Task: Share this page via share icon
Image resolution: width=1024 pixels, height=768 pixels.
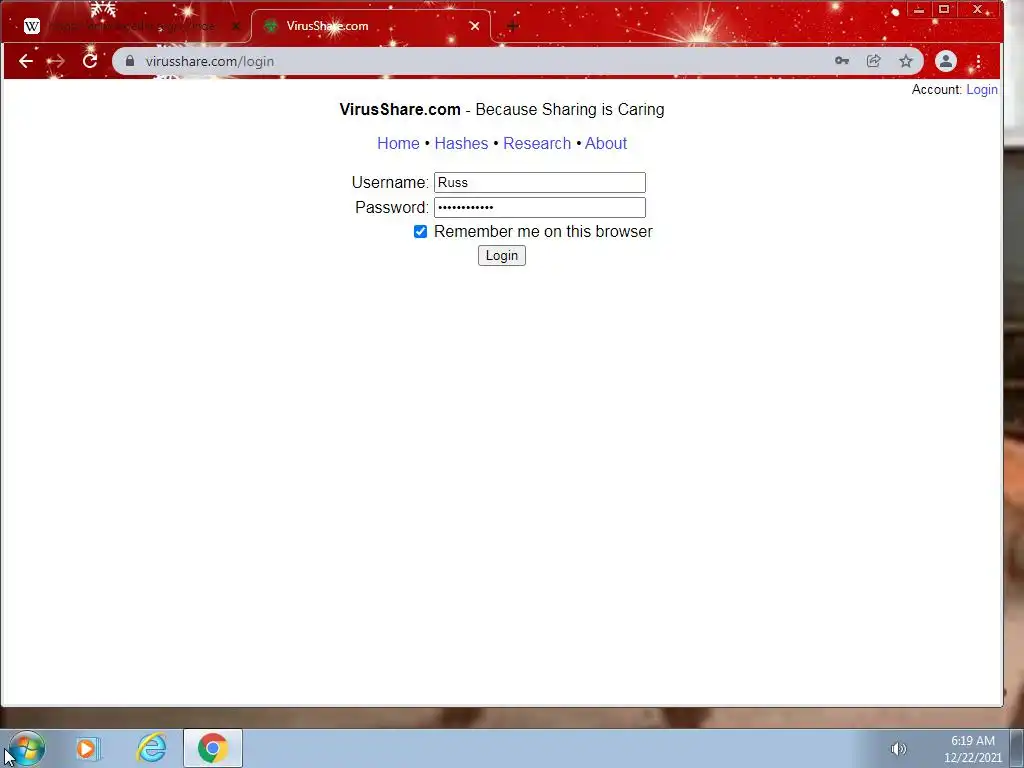Action: tap(874, 61)
